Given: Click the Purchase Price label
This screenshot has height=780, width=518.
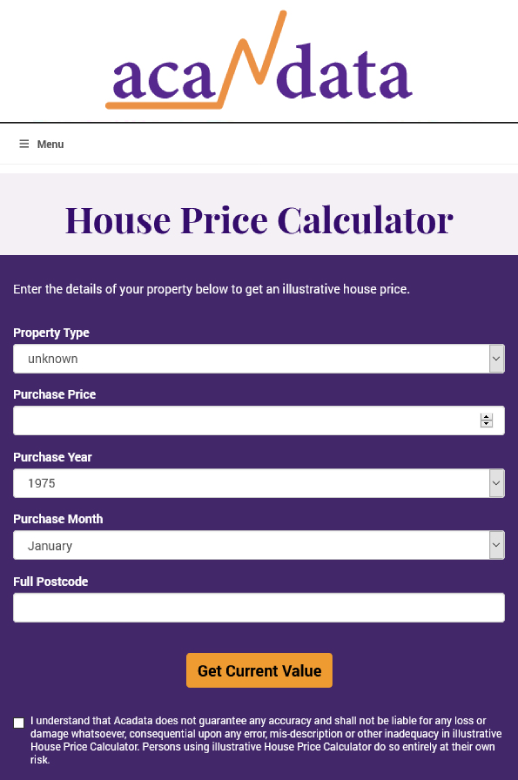Looking at the screenshot, I should point(54,394).
